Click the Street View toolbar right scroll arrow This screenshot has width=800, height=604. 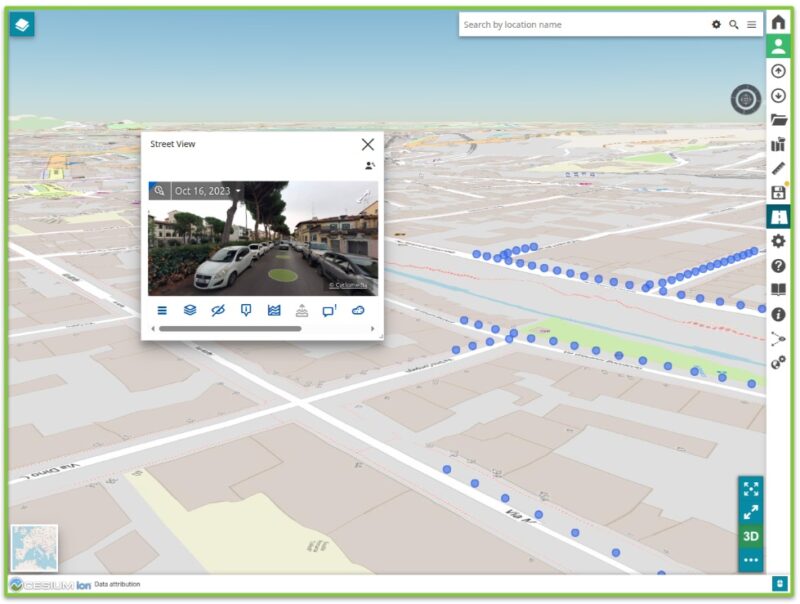[x=372, y=329]
